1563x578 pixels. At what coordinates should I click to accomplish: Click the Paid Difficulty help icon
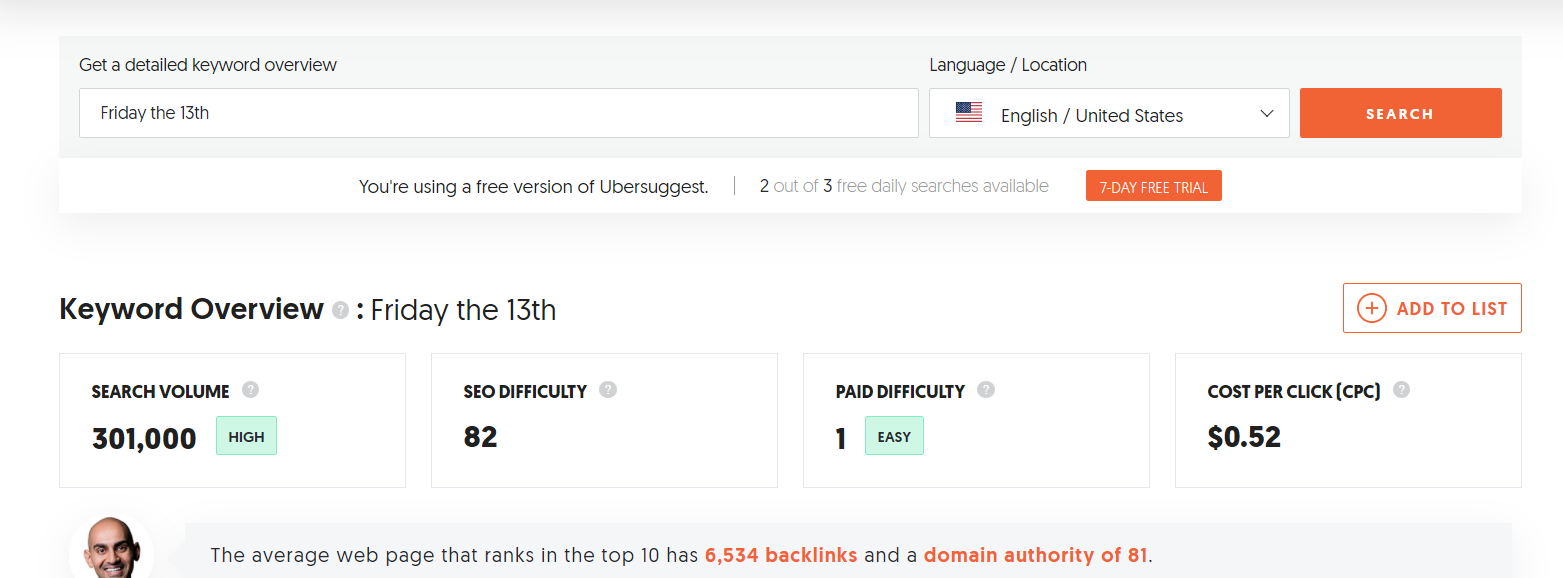tap(986, 390)
